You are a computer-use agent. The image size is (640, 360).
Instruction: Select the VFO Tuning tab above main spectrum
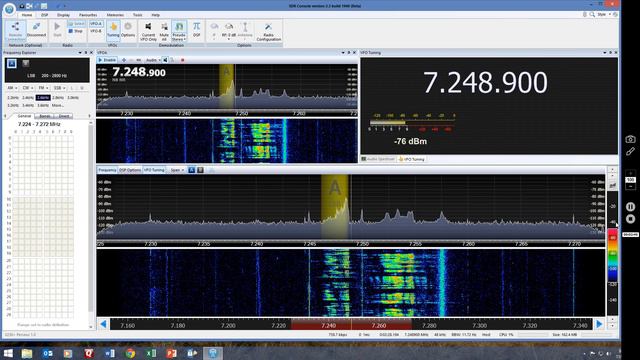(154, 170)
